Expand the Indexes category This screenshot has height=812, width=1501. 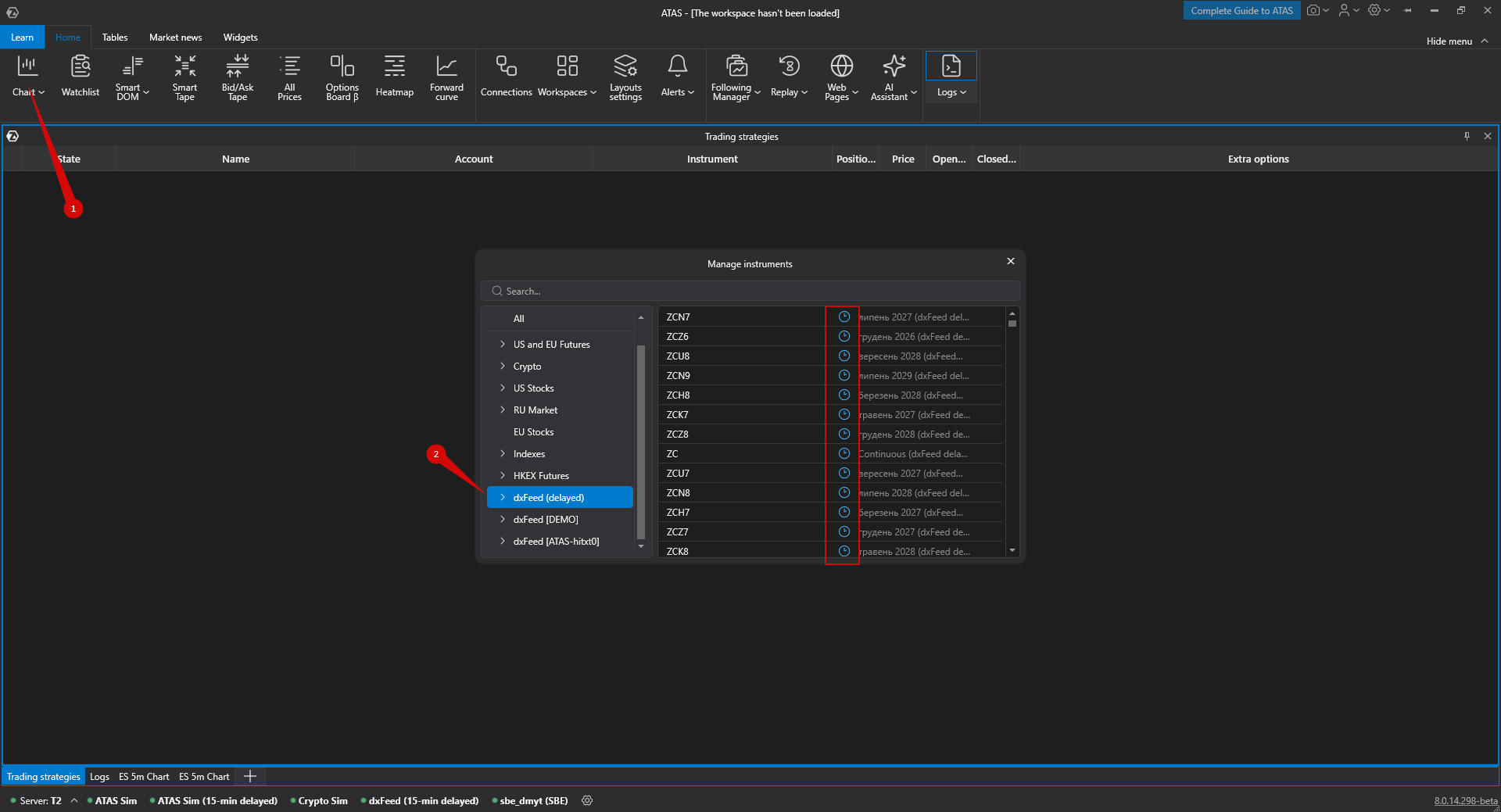pyautogui.click(x=503, y=453)
